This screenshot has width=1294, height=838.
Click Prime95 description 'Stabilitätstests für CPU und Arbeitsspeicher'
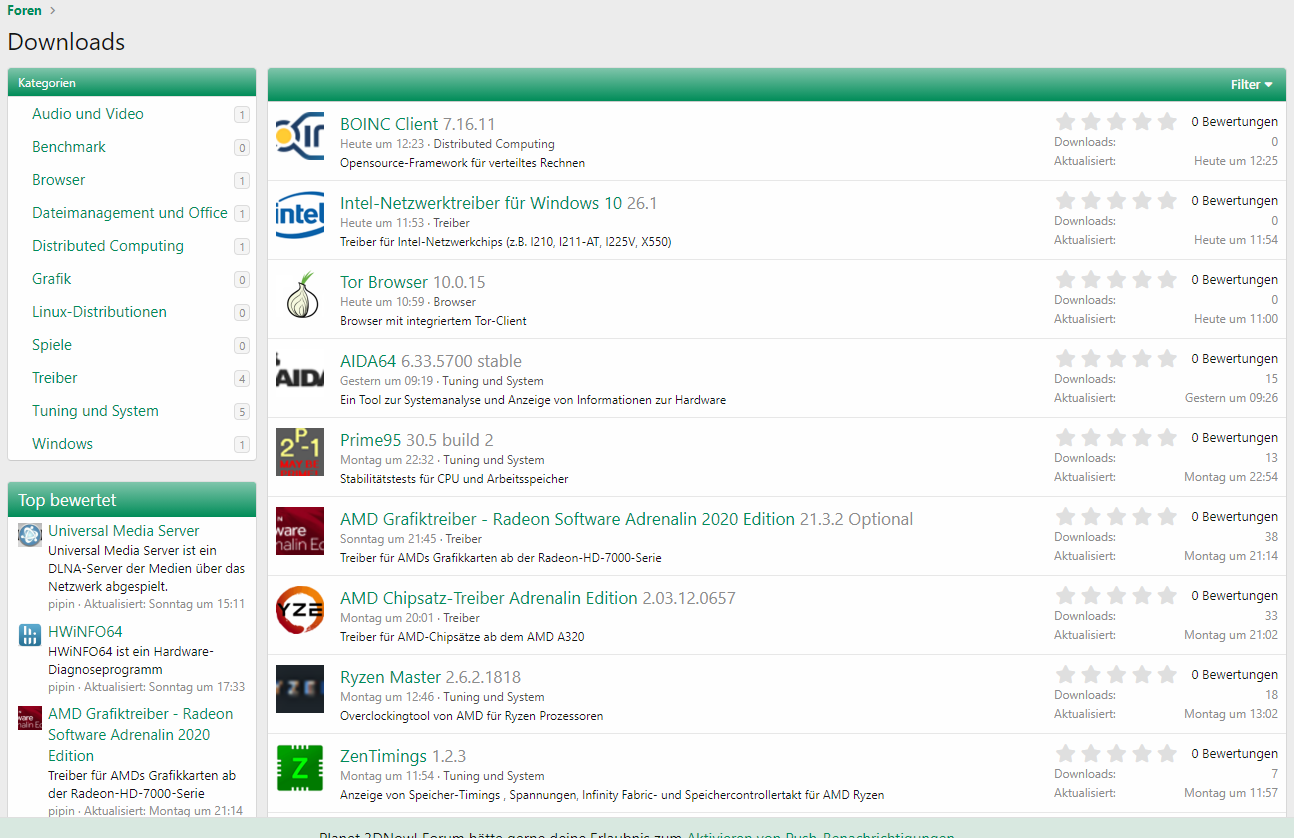point(454,479)
